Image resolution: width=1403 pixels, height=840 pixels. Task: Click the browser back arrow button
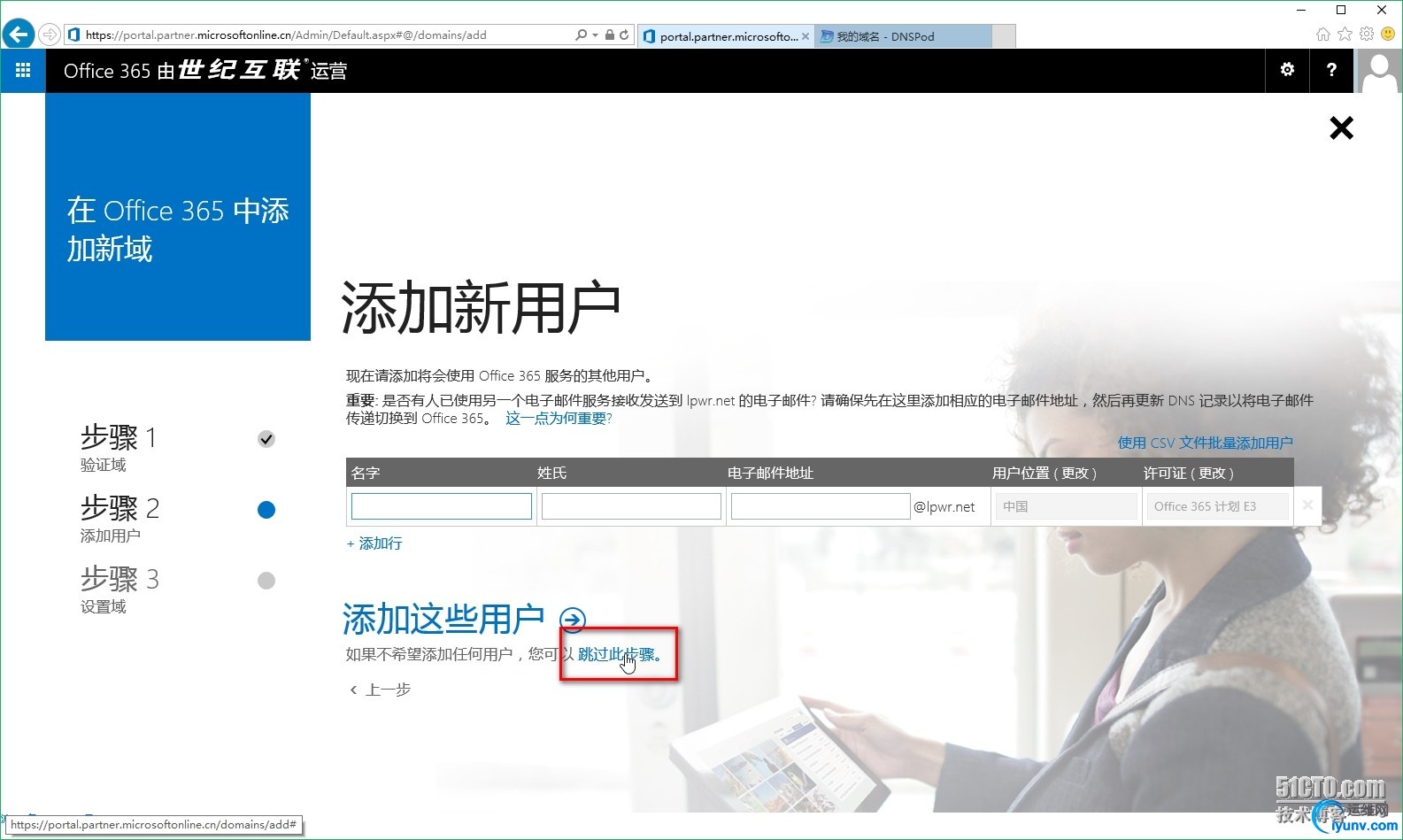[x=19, y=35]
